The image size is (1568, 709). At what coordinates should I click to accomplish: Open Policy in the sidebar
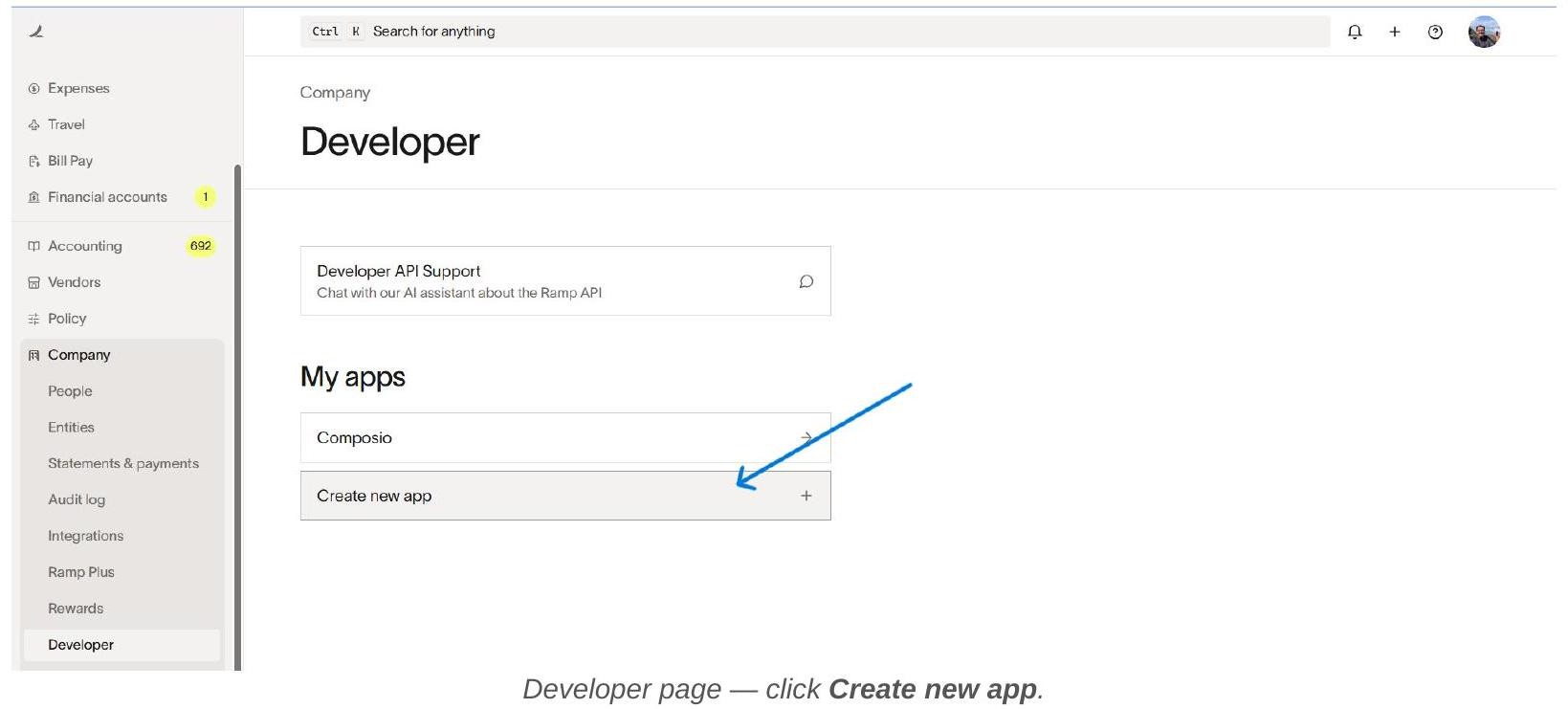[x=67, y=319]
